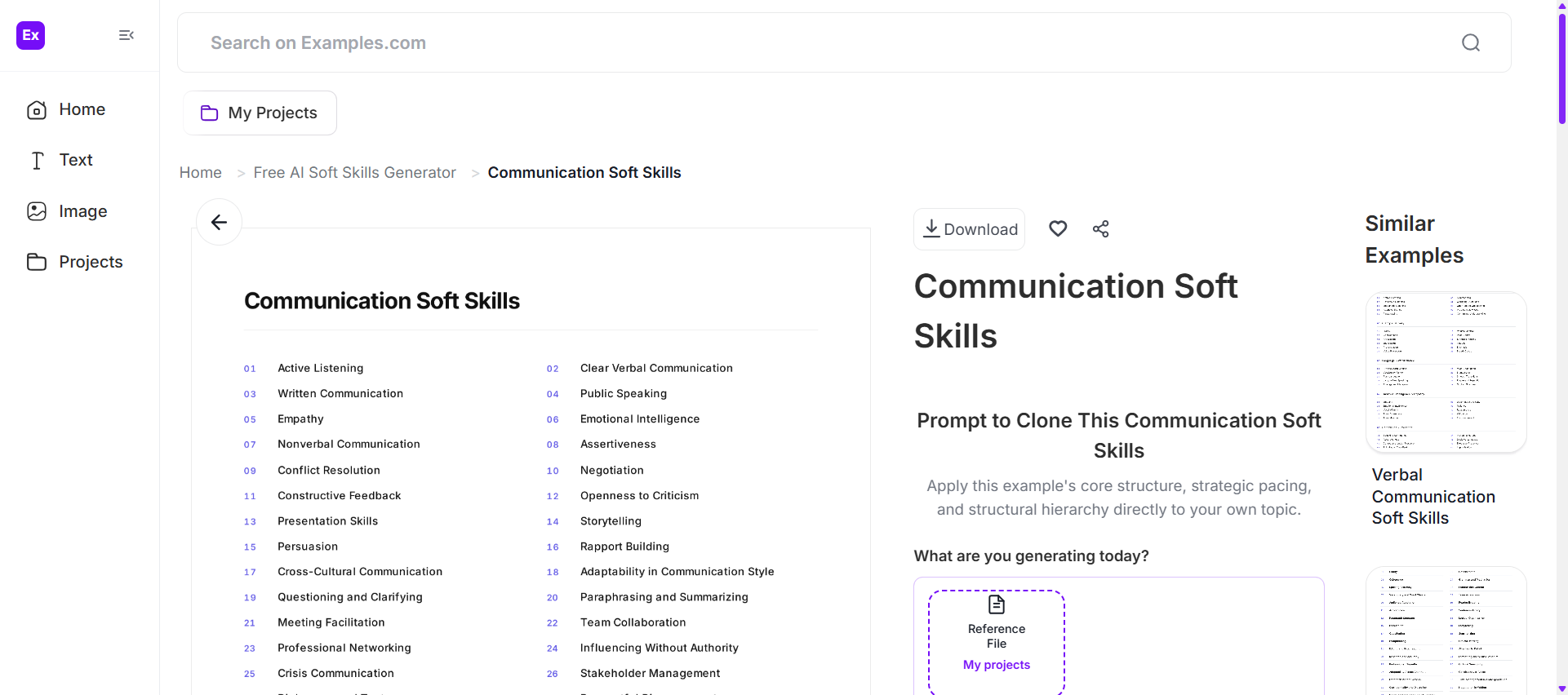Click the scrollbar down arrow

(1562, 689)
